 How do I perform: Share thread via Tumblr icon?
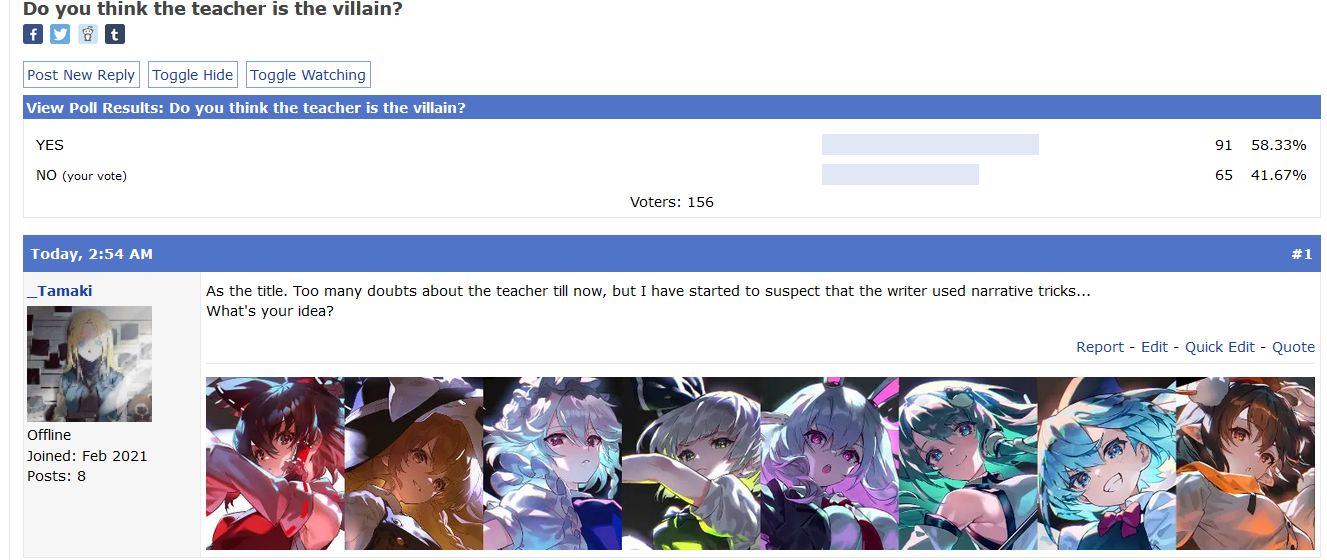click(x=115, y=34)
